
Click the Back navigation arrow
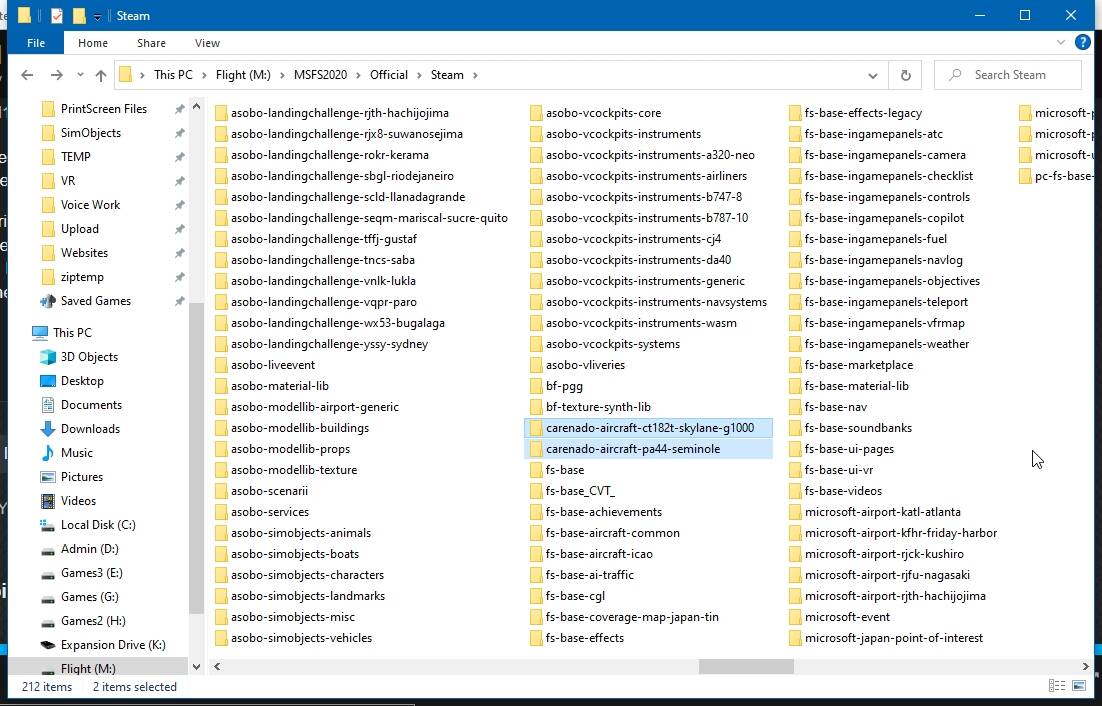pos(27,75)
